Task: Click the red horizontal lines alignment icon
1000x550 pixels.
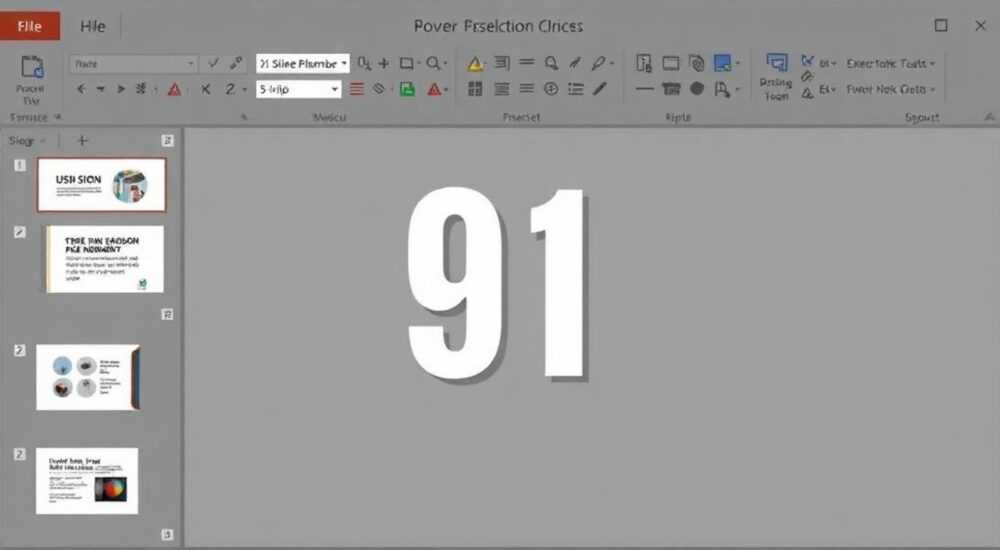Action: [x=357, y=89]
